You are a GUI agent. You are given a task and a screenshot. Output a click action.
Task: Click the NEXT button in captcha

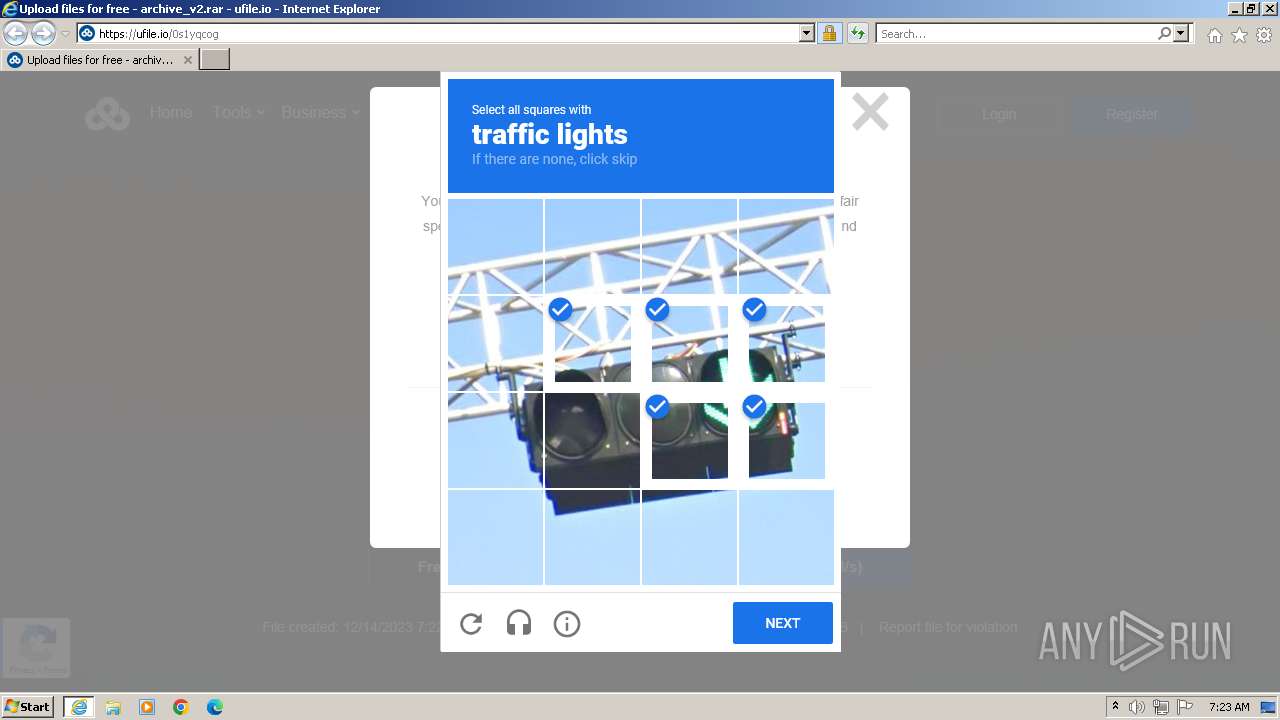point(782,623)
